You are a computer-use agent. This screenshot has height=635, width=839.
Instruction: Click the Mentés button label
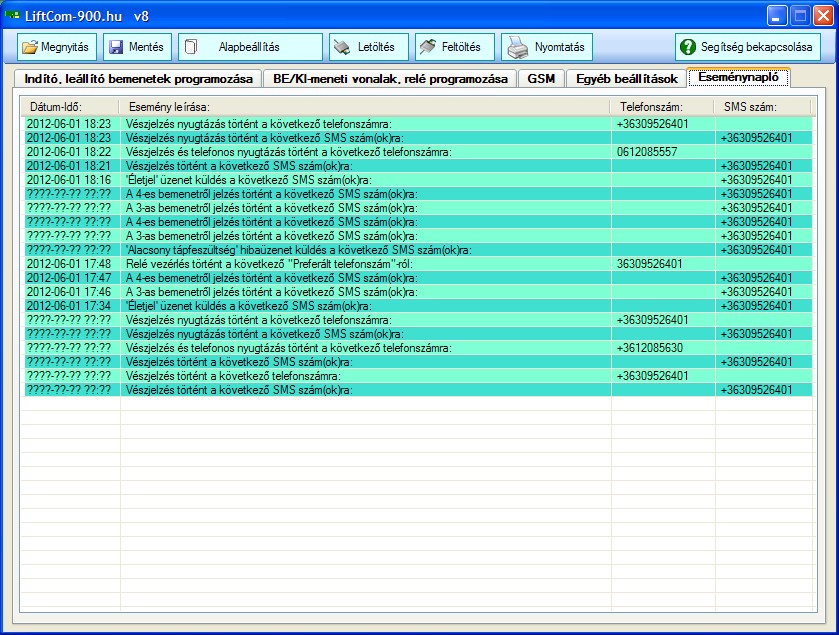point(146,47)
